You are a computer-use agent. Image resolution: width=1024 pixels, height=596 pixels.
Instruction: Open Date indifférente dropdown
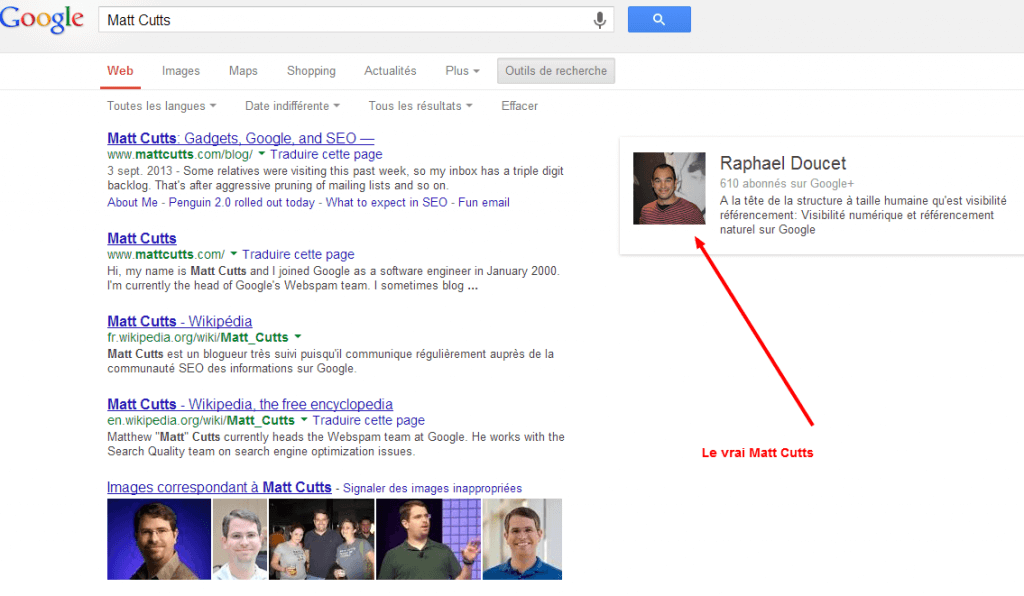292,106
